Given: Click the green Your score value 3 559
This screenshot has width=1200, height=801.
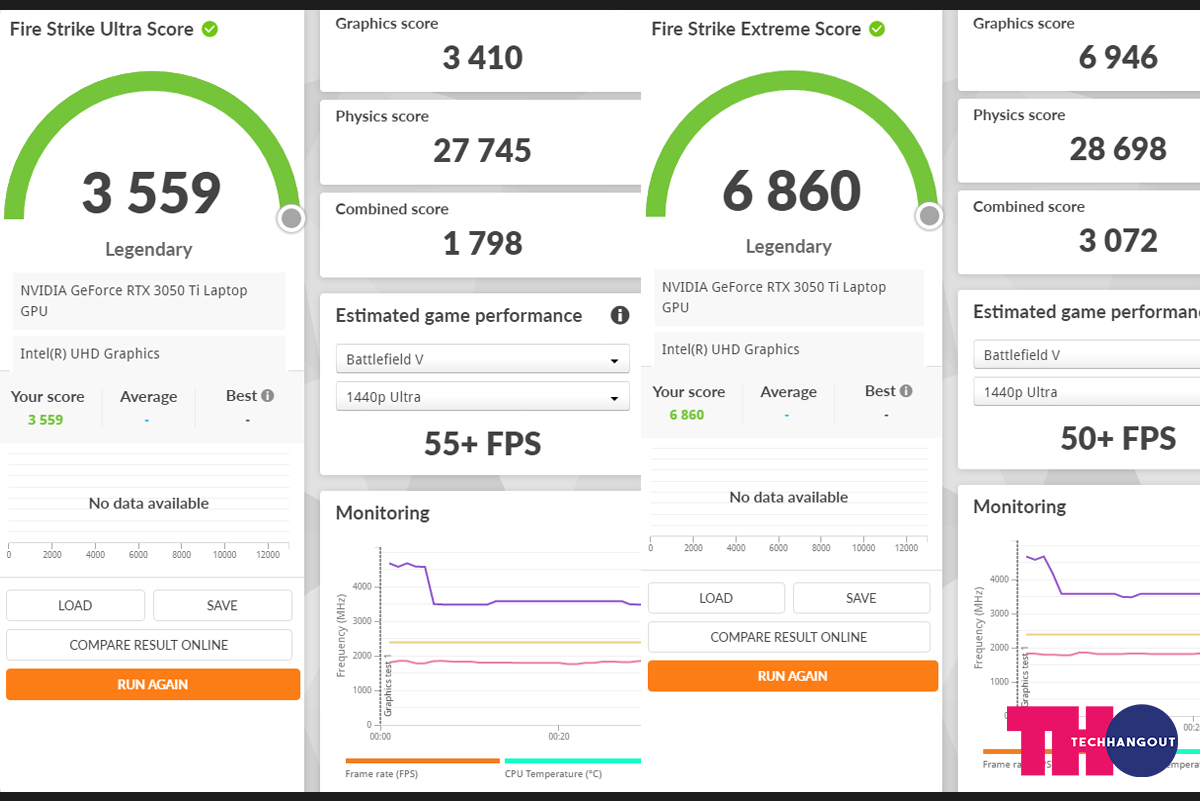Looking at the screenshot, I should [x=45, y=420].
